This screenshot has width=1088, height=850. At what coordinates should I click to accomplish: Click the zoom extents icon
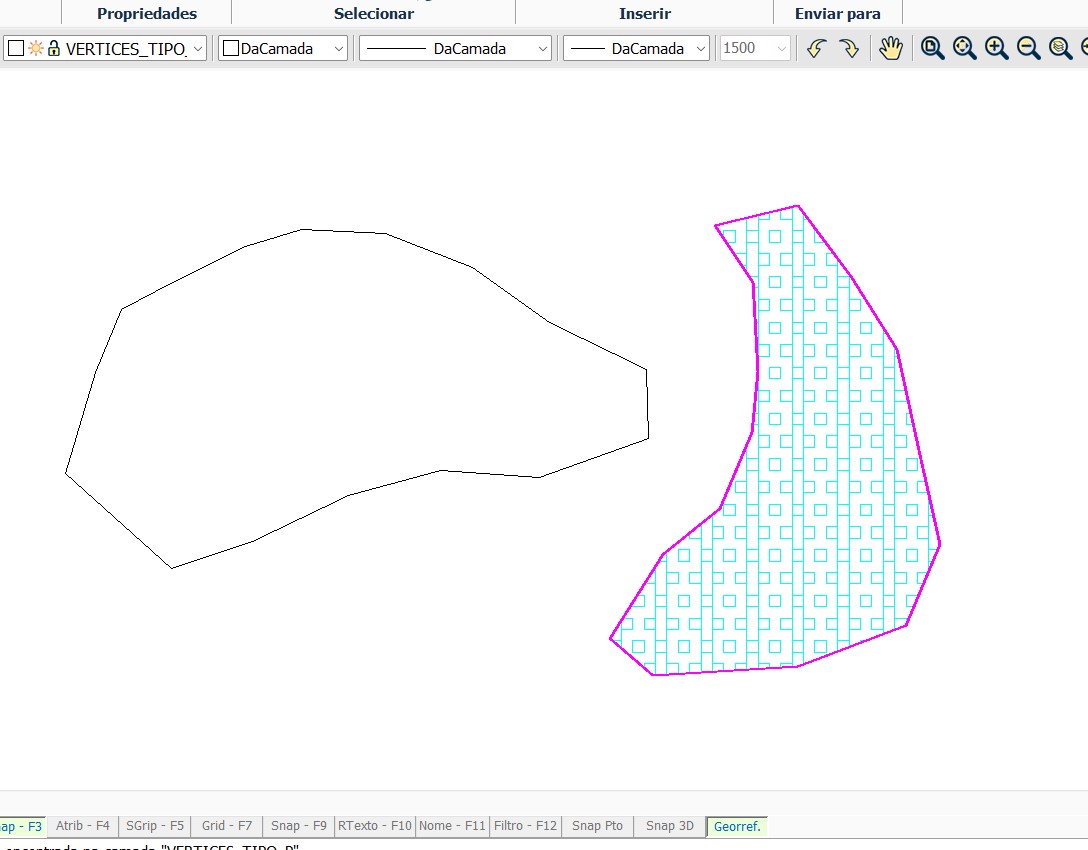pyautogui.click(x=964, y=48)
